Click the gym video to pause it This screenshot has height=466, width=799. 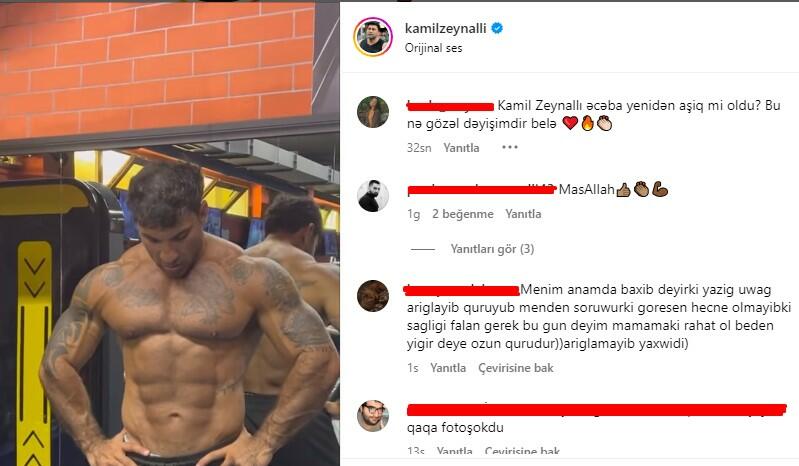[170, 234]
